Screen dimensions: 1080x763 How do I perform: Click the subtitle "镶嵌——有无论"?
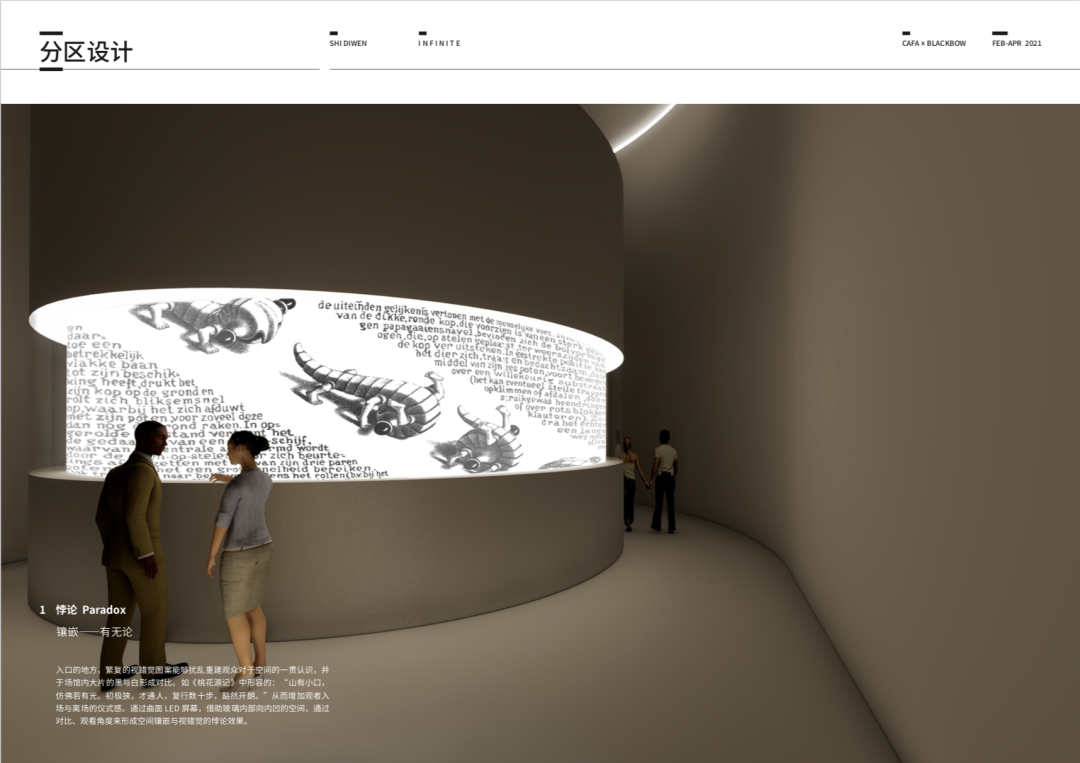point(94,631)
